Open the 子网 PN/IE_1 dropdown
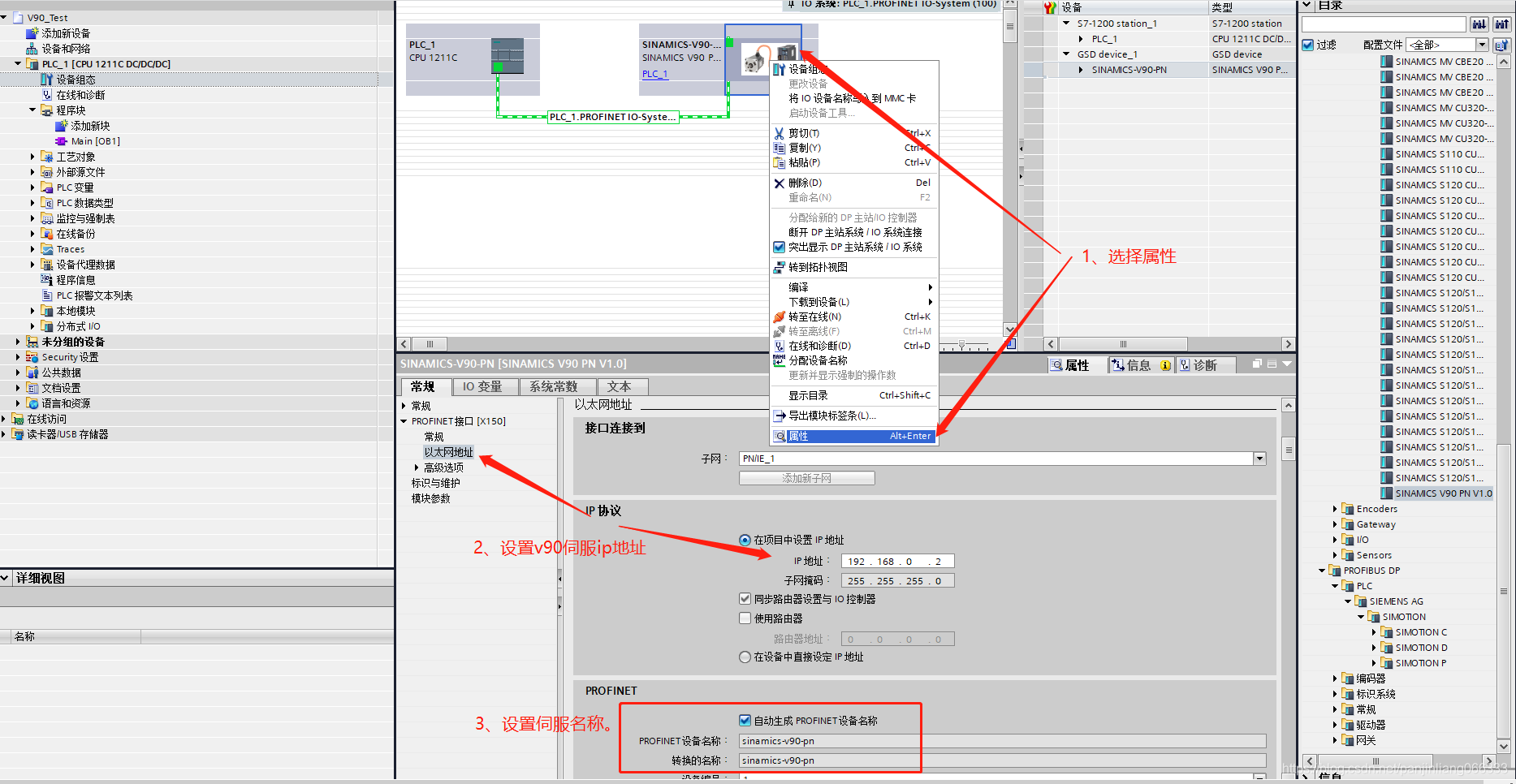Image resolution: width=1516 pixels, height=784 pixels. point(1259,459)
